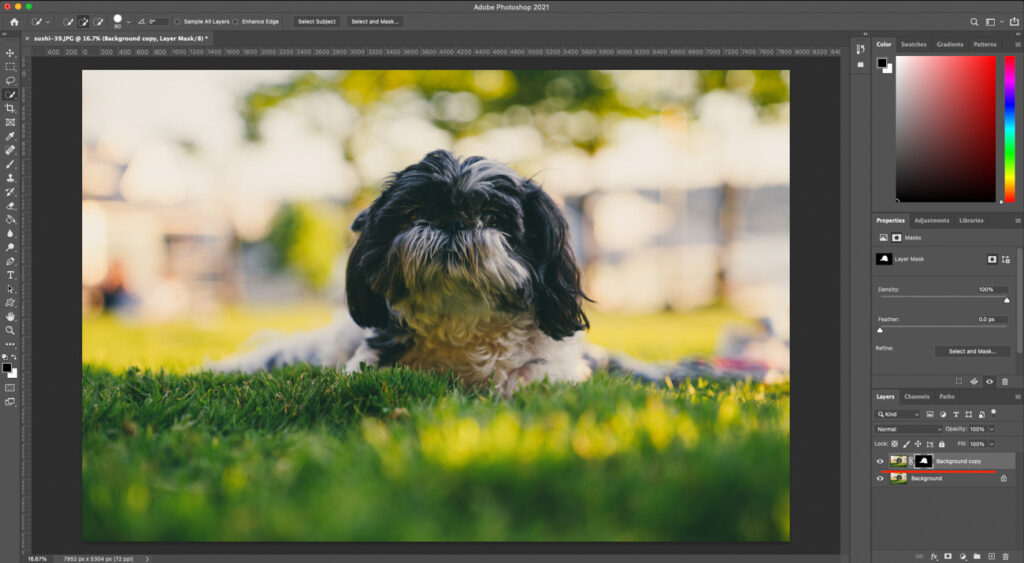The height and width of the screenshot is (563, 1024).
Task: Select the Pen tool
Action: coord(10,261)
